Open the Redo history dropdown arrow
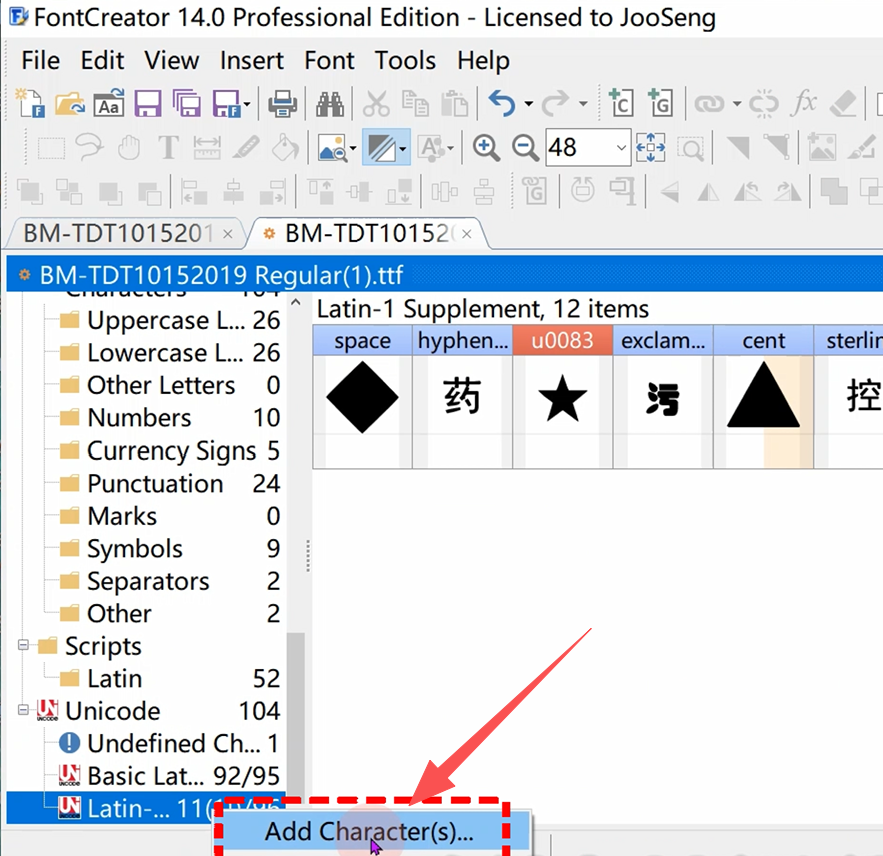This screenshot has height=856, width=883. 583,104
